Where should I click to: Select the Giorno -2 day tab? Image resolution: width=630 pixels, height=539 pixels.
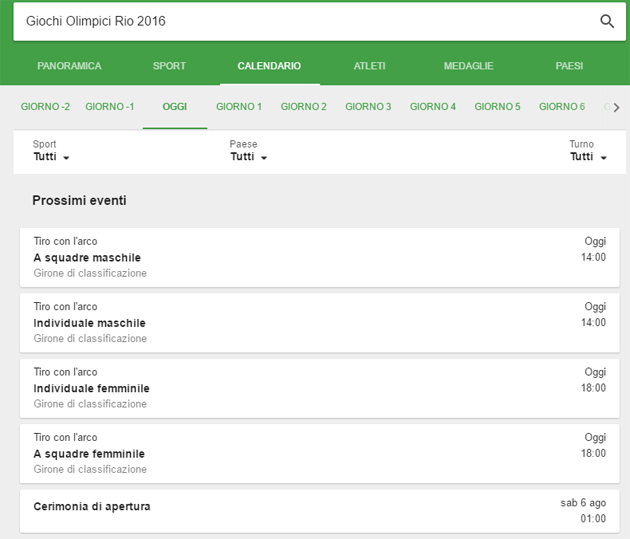(45, 107)
